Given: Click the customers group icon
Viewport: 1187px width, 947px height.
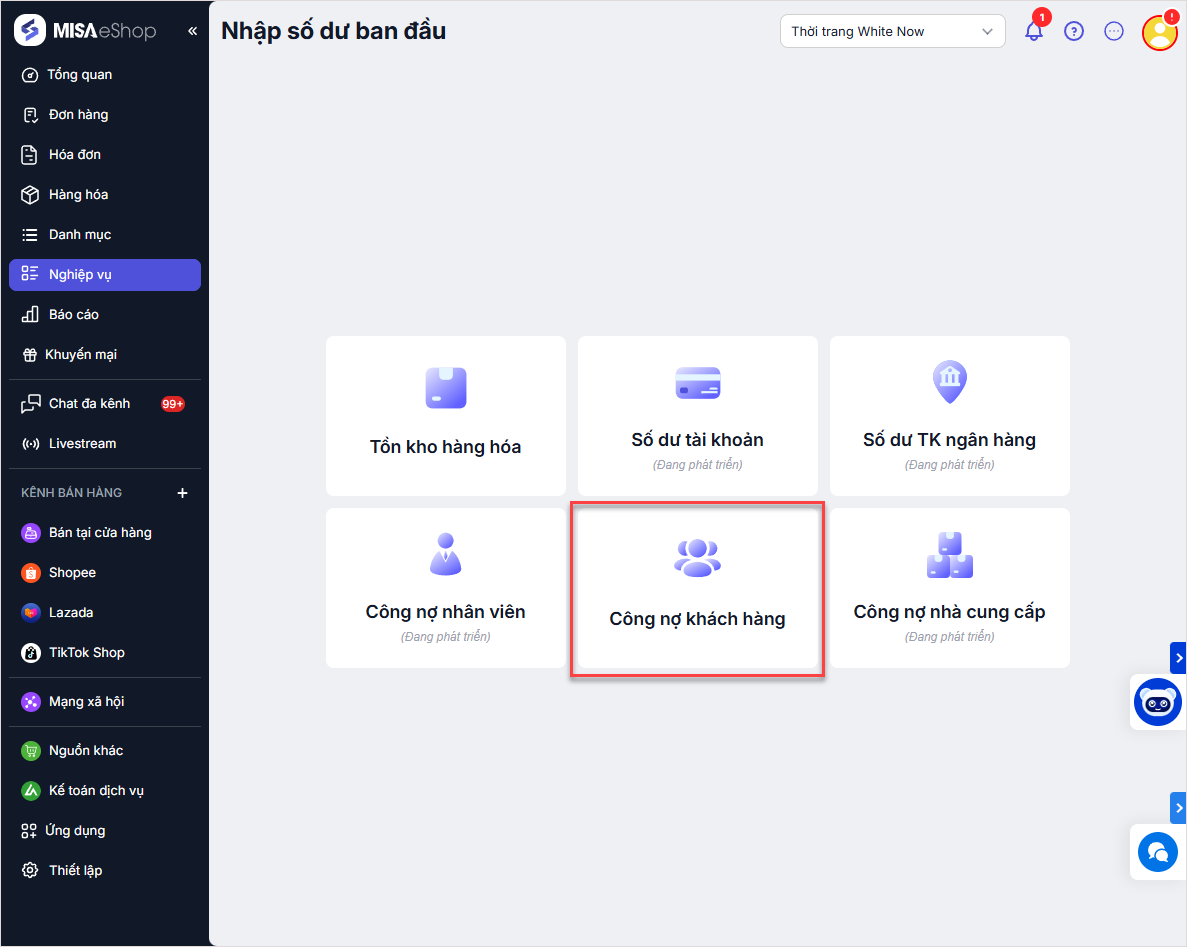Looking at the screenshot, I should click(x=697, y=558).
